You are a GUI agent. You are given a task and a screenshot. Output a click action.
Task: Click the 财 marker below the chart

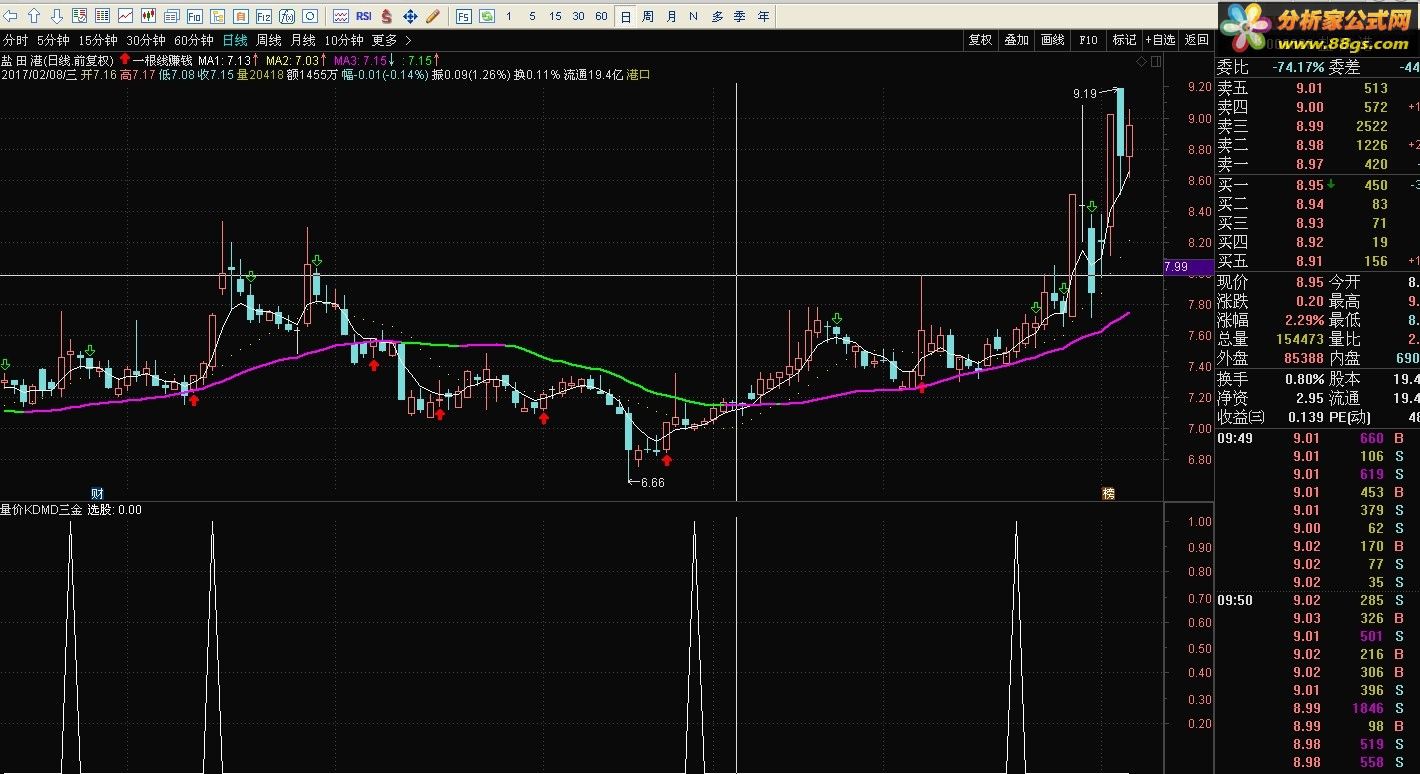tap(97, 493)
